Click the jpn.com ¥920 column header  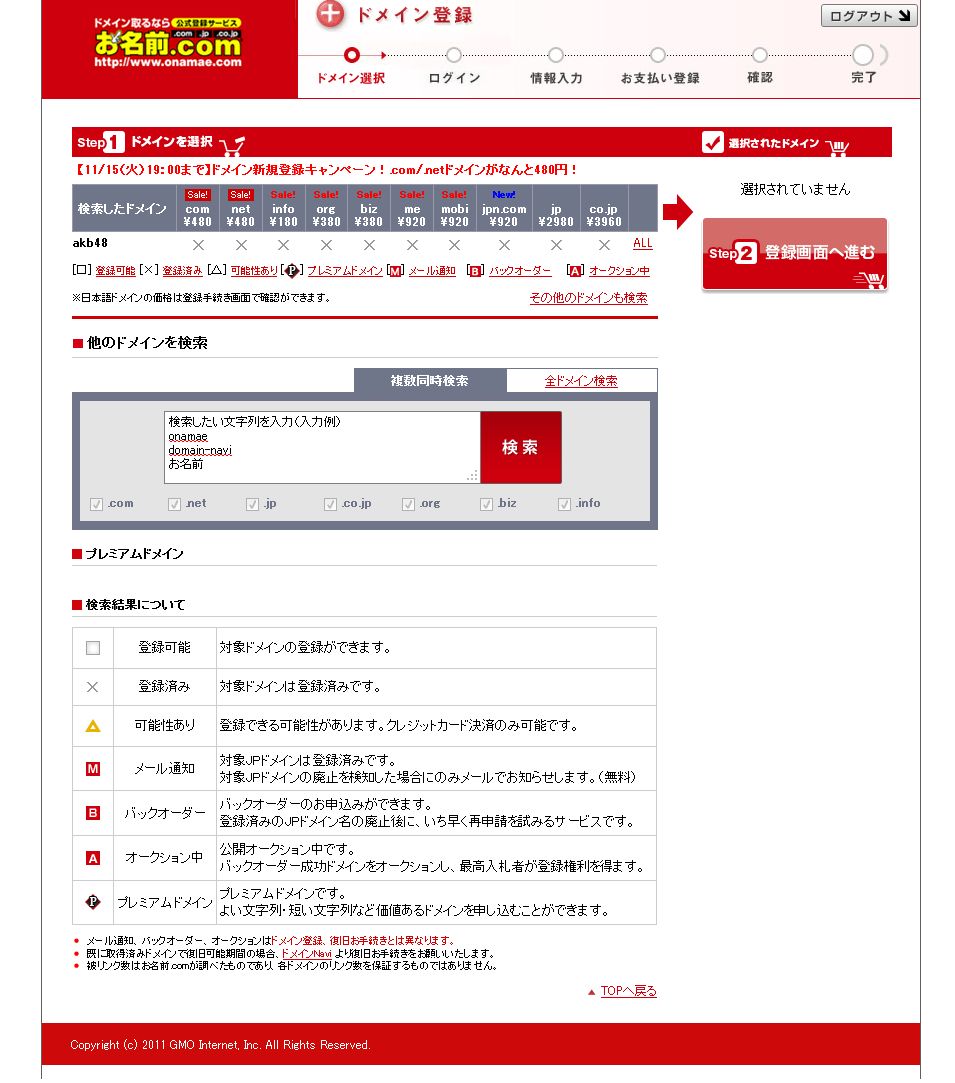click(x=504, y=208)
